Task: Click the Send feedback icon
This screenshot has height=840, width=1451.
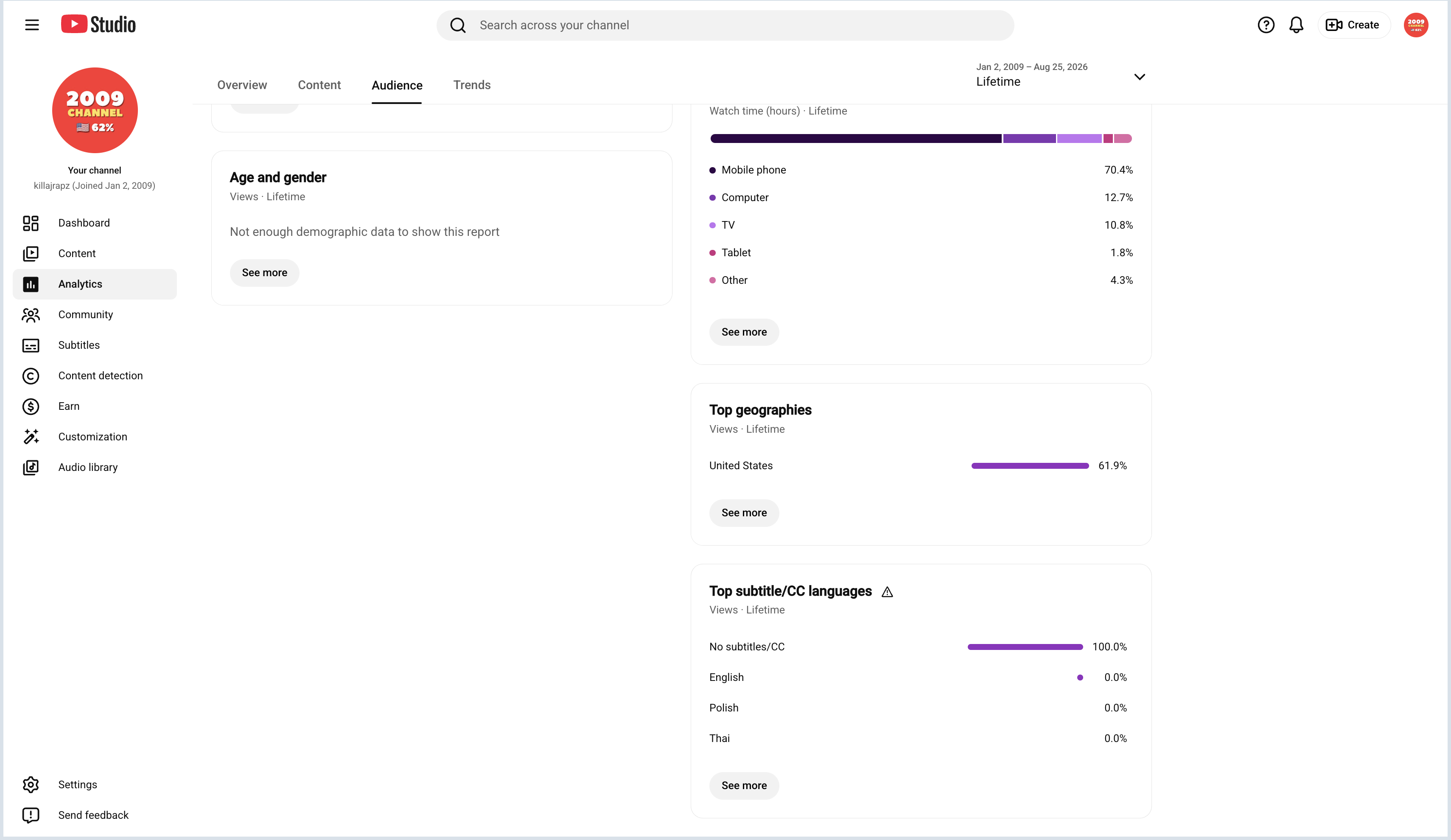Action: 31,815
